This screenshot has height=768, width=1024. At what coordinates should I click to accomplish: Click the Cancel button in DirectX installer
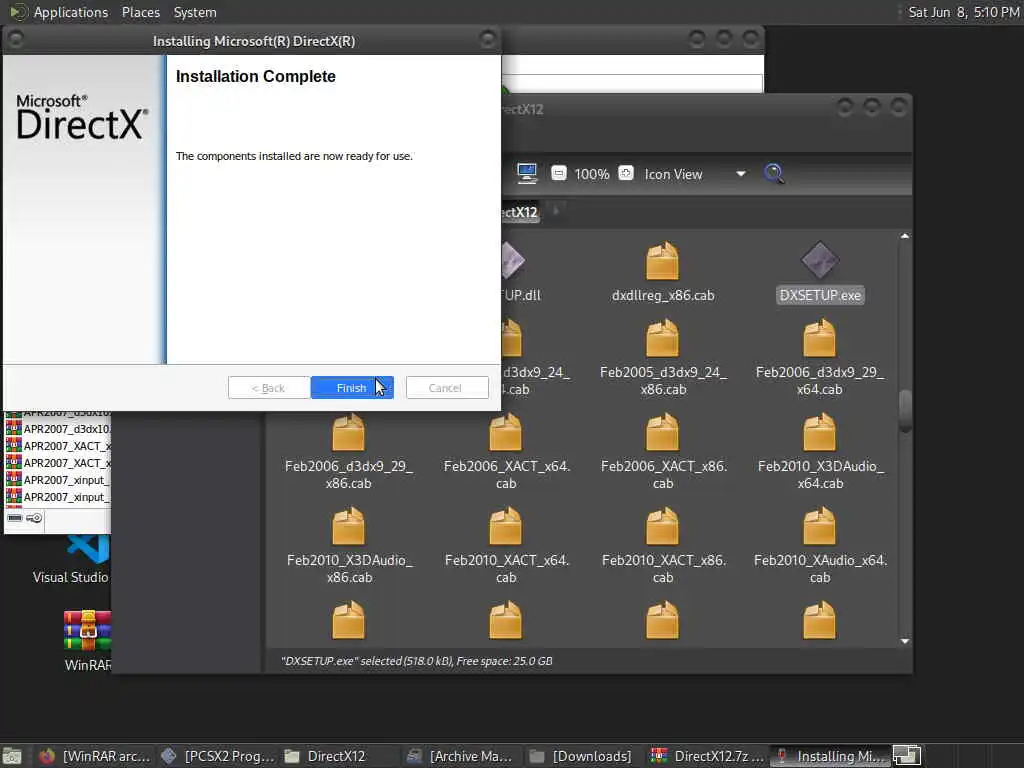click(x=447, y=387)
